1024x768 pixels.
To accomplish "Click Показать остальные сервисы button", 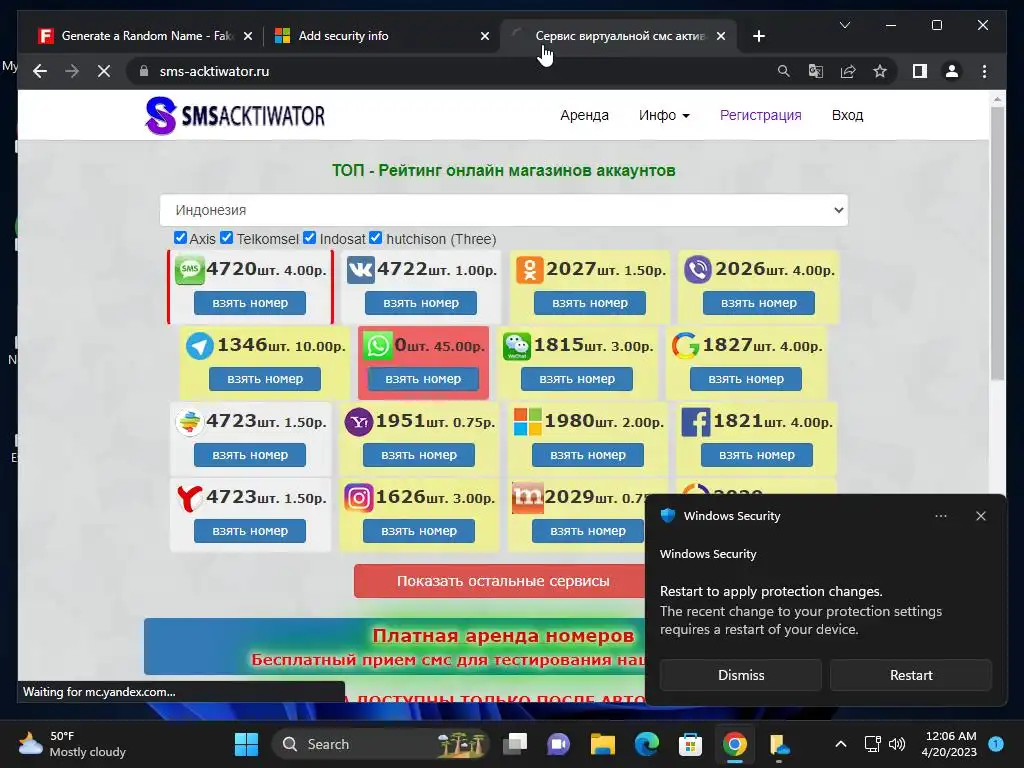I will 503,581.
